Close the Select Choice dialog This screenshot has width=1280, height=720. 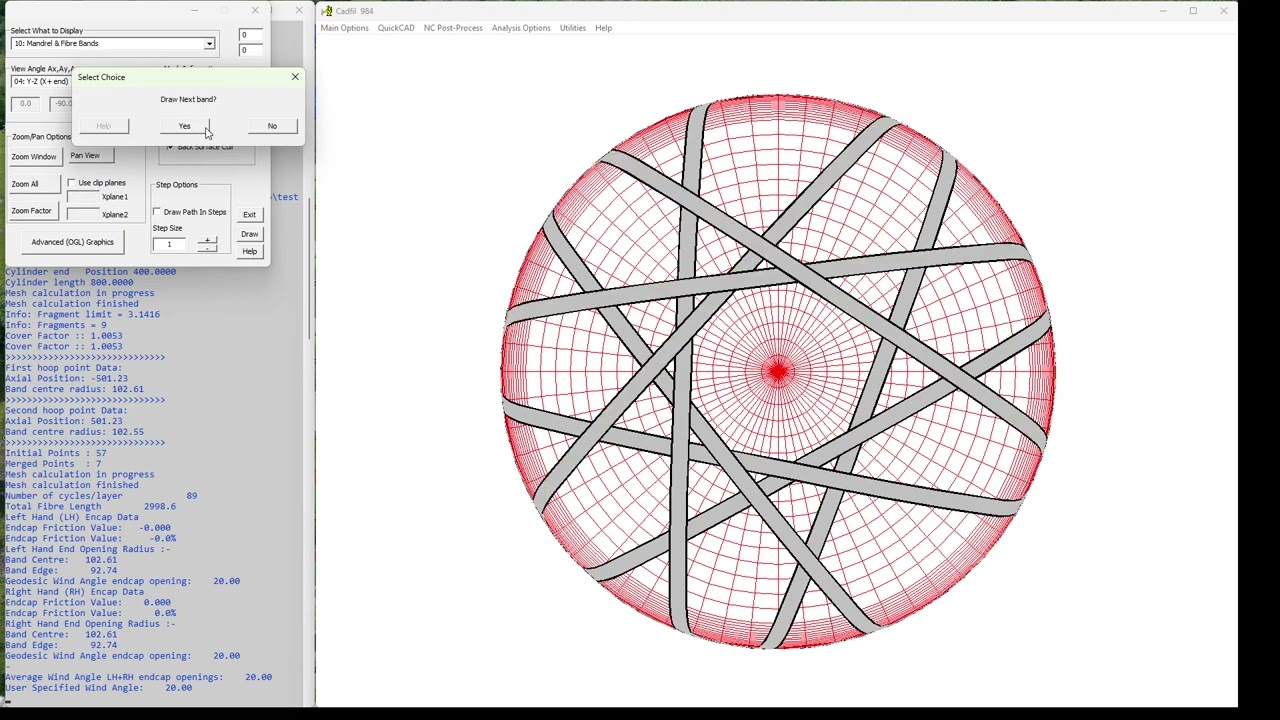(x=295, y=77)
